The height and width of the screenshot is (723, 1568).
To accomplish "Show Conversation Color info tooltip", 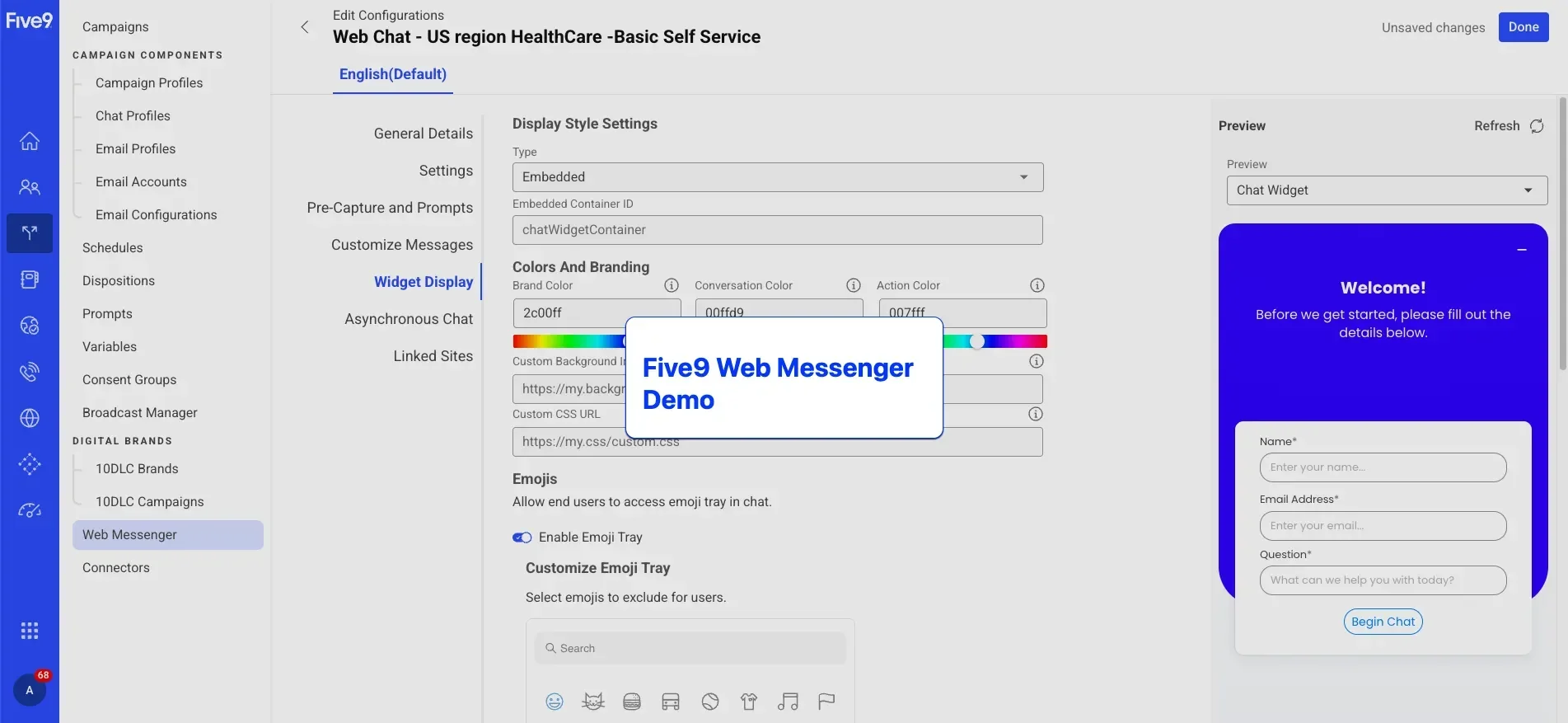I will tap(854, 285).
